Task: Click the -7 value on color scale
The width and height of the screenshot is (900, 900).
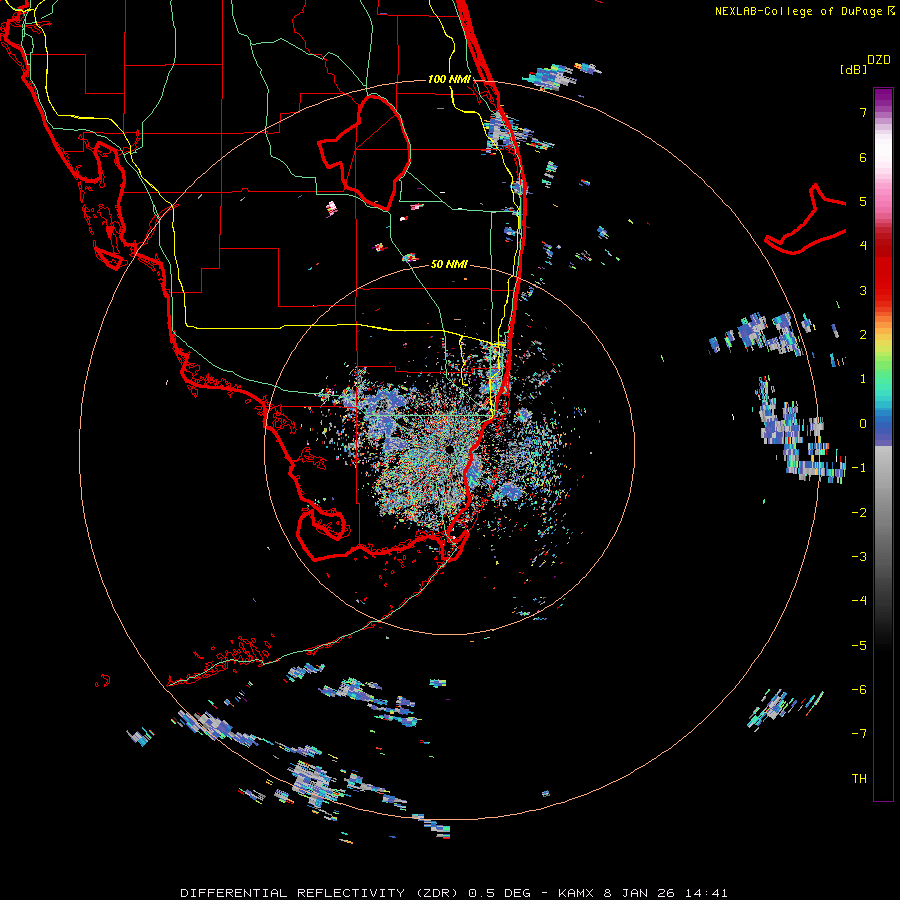Action: tap(859, 734)
